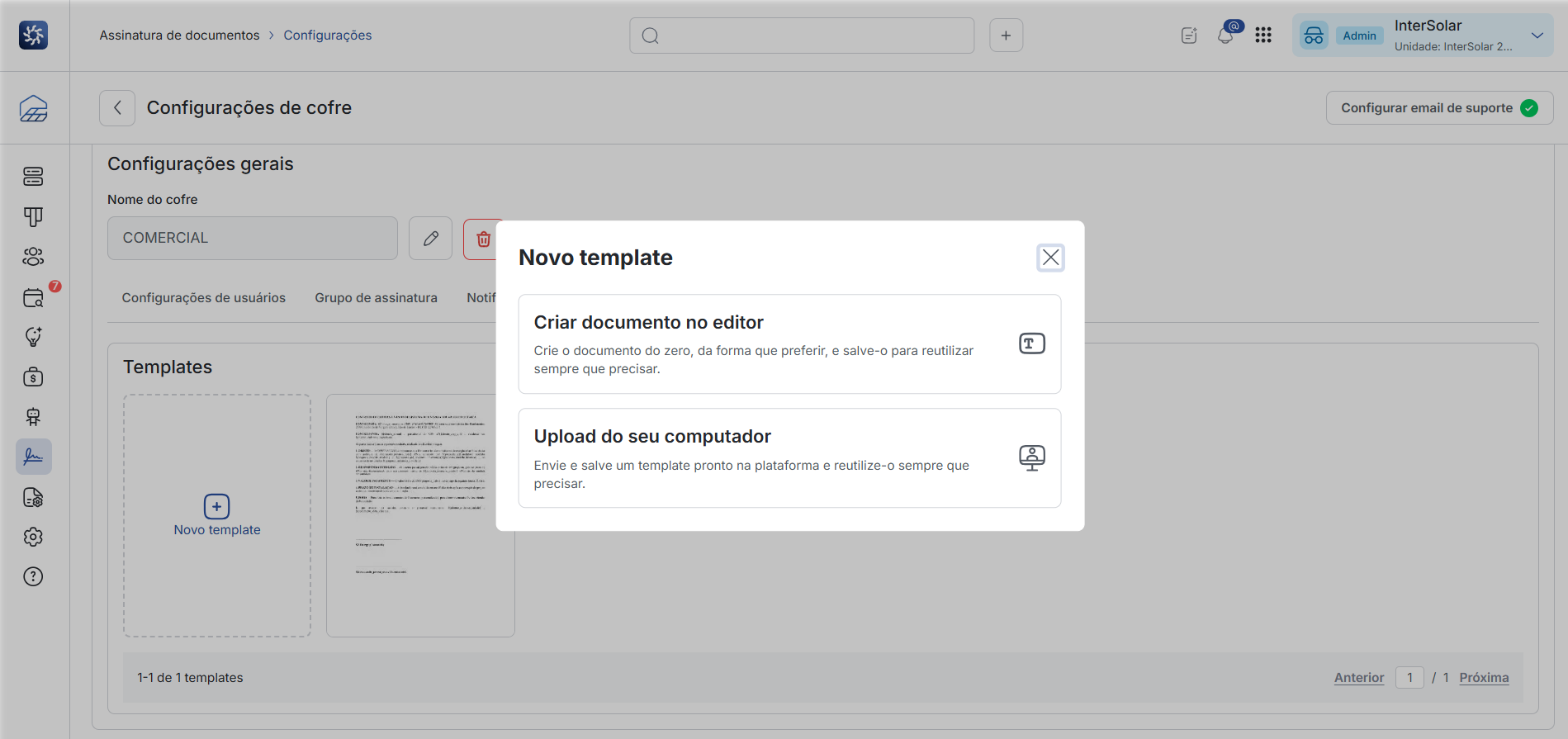Viewport: 1568px width, 739px height.
Task: Open the robot automation icon in sidebar
Action: click(x=33, y=417)
